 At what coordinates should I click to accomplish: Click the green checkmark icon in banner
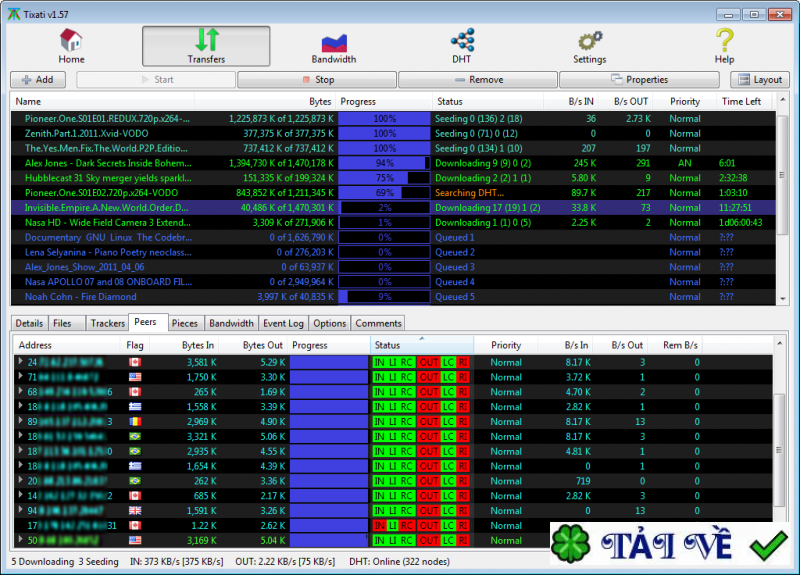click(x=769, y=547)
